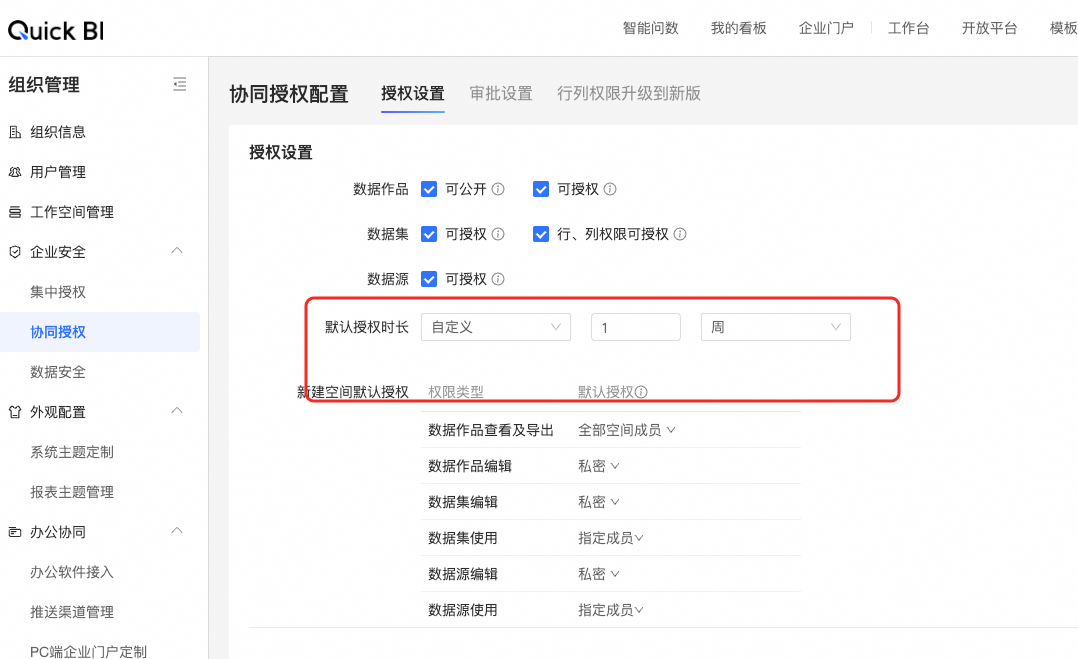Click info icon next to 数据集 可授权
Screen dimensions: 1078x659
pyautogui.click(x=498, y=234)
